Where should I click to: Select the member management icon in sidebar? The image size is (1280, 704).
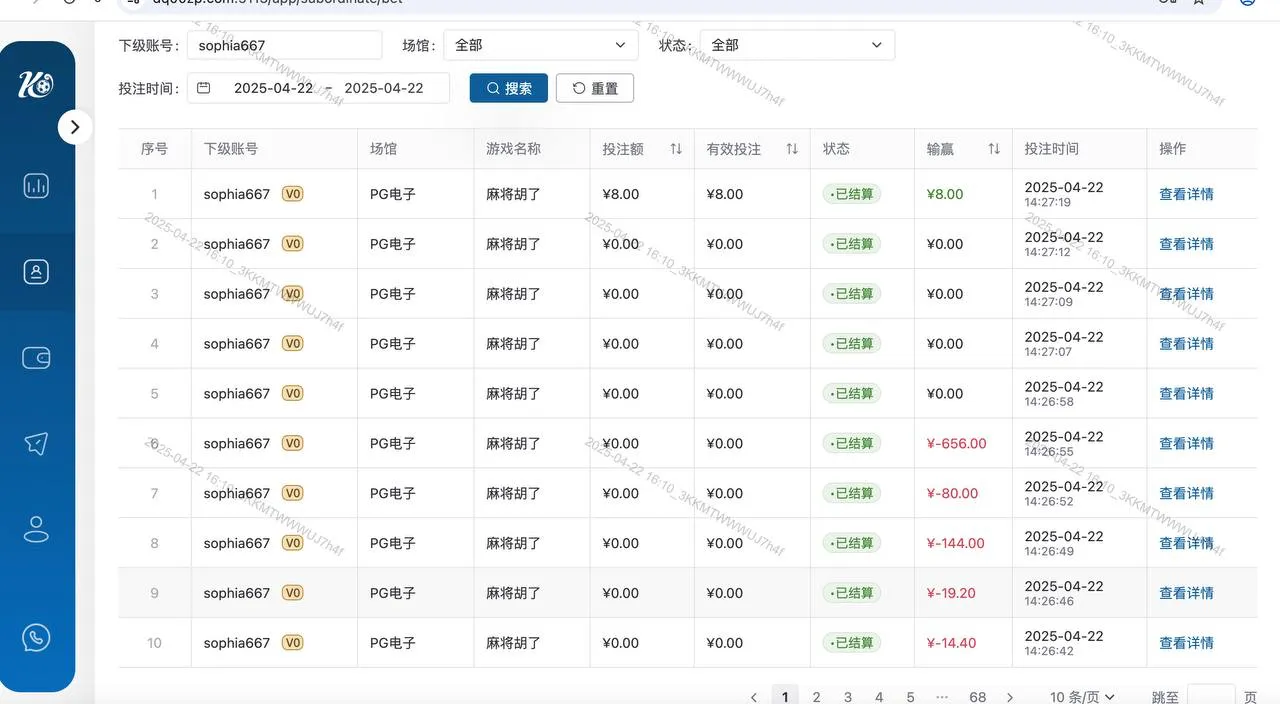coord(37,270)
